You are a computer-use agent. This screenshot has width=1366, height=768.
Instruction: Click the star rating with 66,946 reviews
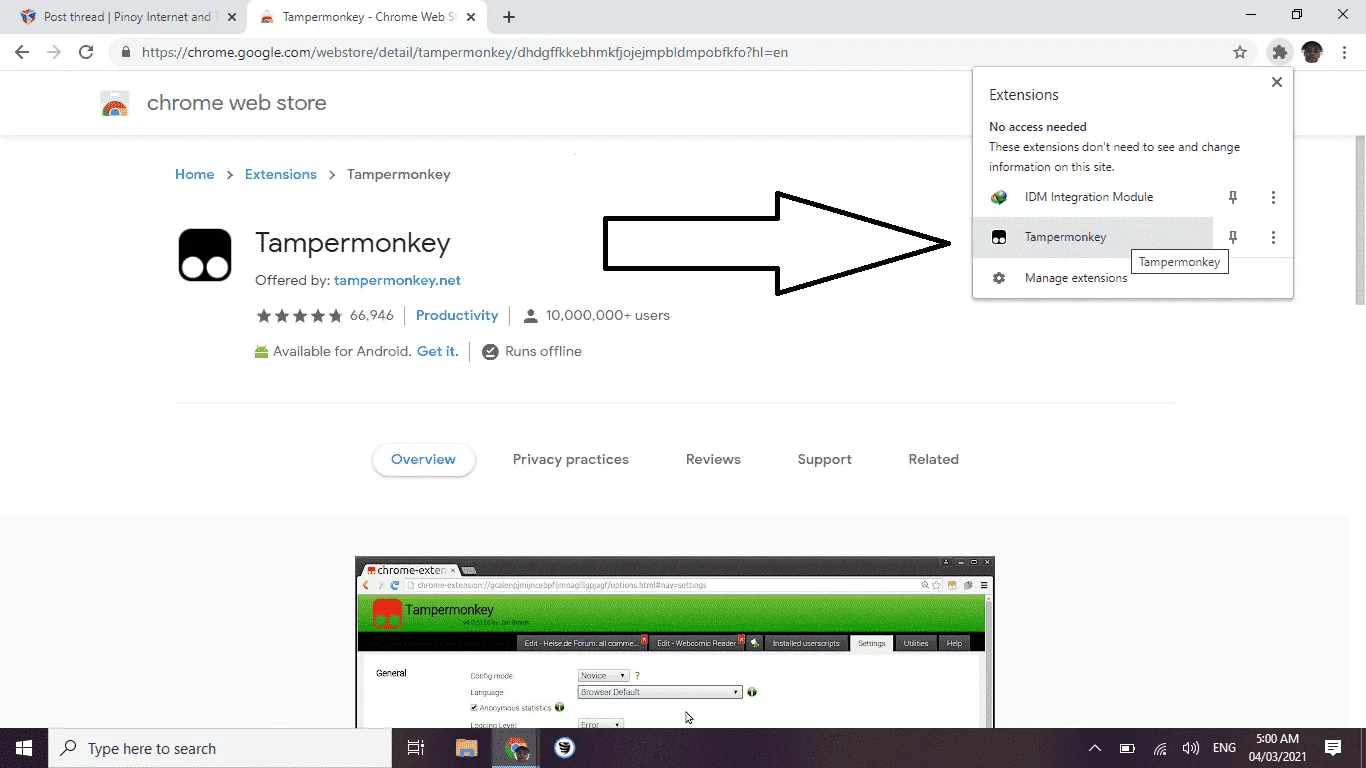coord(325,315)
